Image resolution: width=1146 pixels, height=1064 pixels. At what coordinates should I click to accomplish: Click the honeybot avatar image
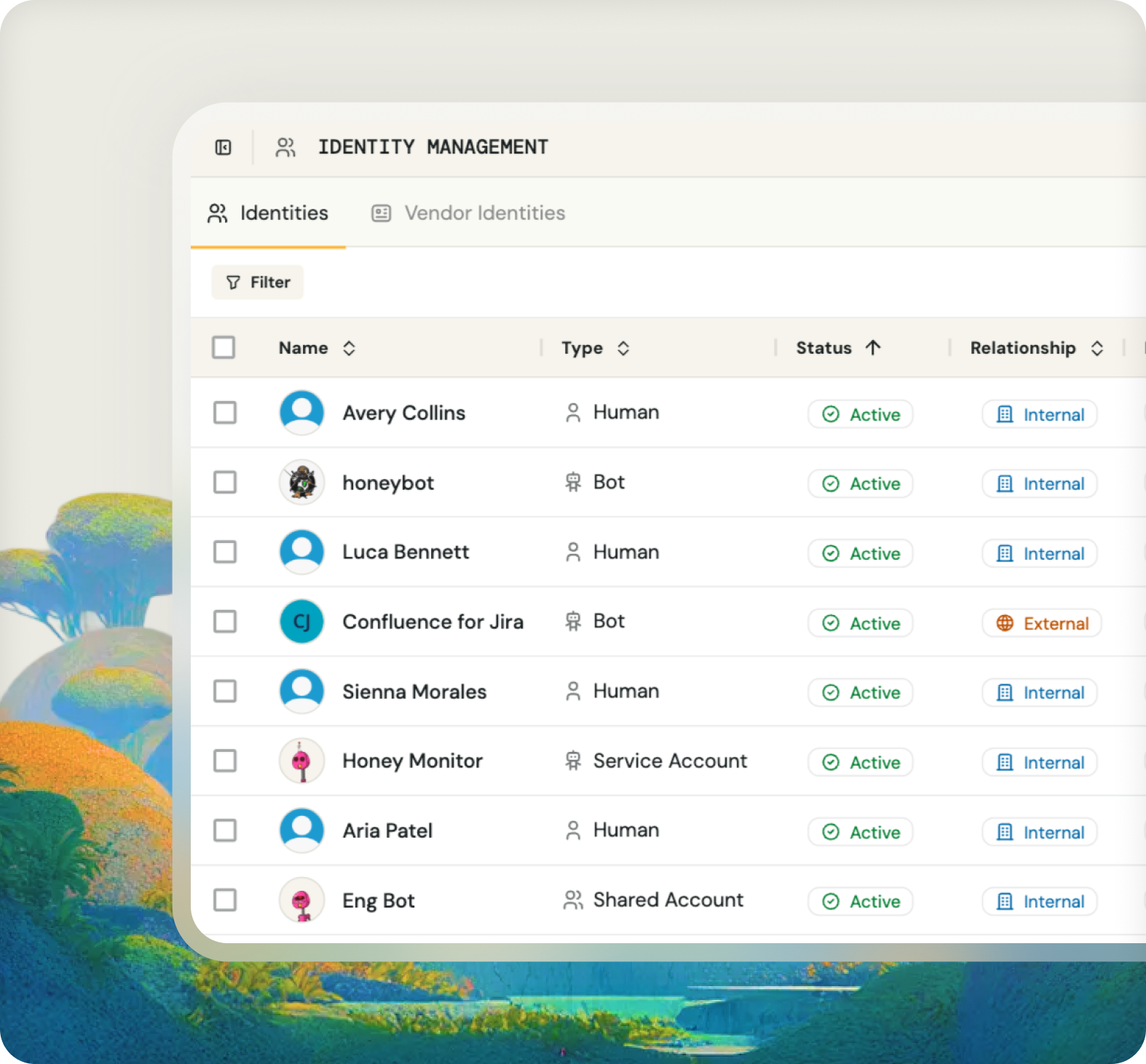coord(302,482)
